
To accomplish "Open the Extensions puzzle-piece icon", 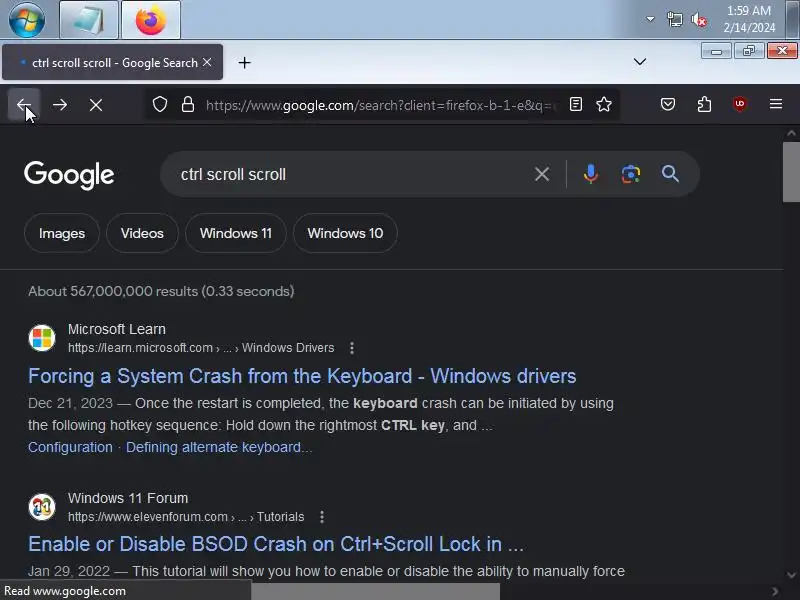I will [x=704, y=105].
